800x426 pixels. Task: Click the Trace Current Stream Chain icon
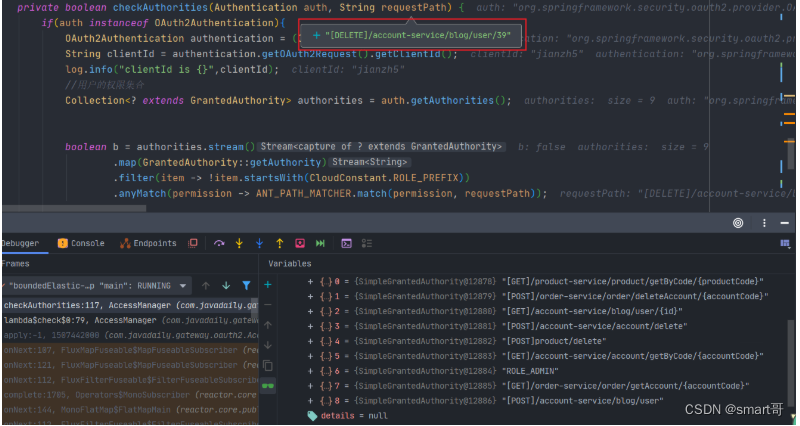click(x=367, y=243)
